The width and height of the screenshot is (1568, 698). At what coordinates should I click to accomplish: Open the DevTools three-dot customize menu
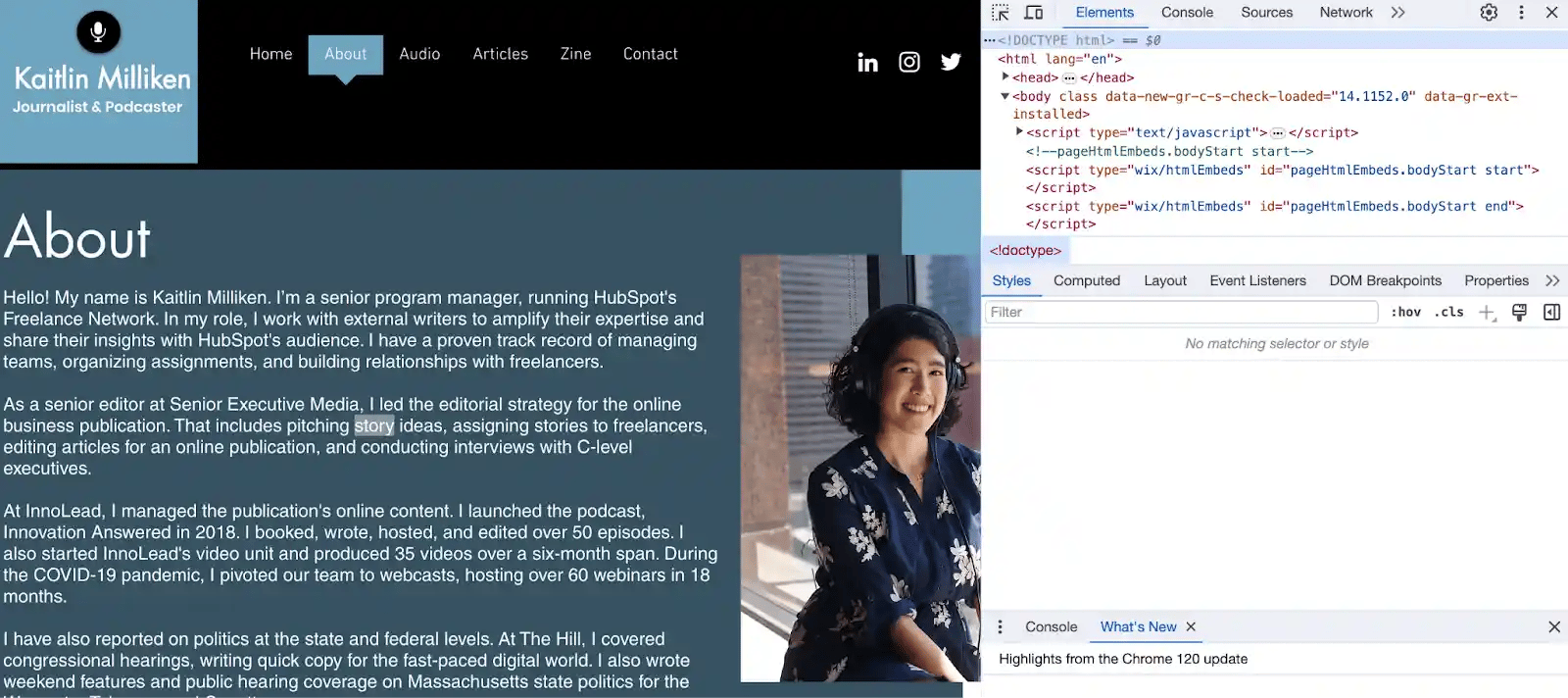click(x=1521, y=13)
